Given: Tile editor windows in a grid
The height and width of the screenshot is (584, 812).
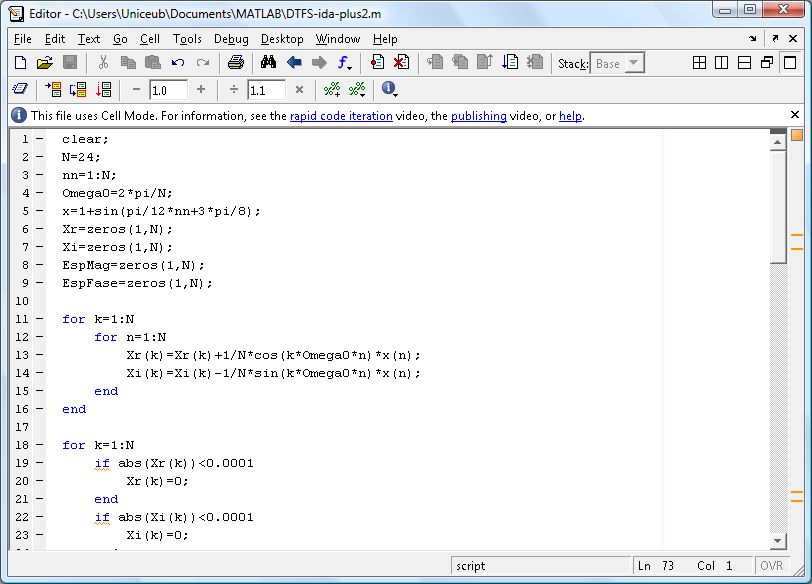Looking at the screenshot, I should (699, 63).
